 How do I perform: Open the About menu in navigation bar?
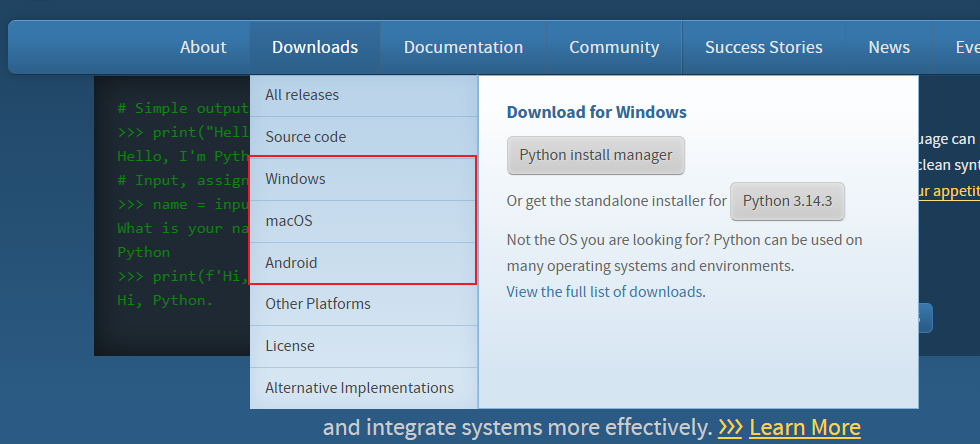tap(203, 47)
